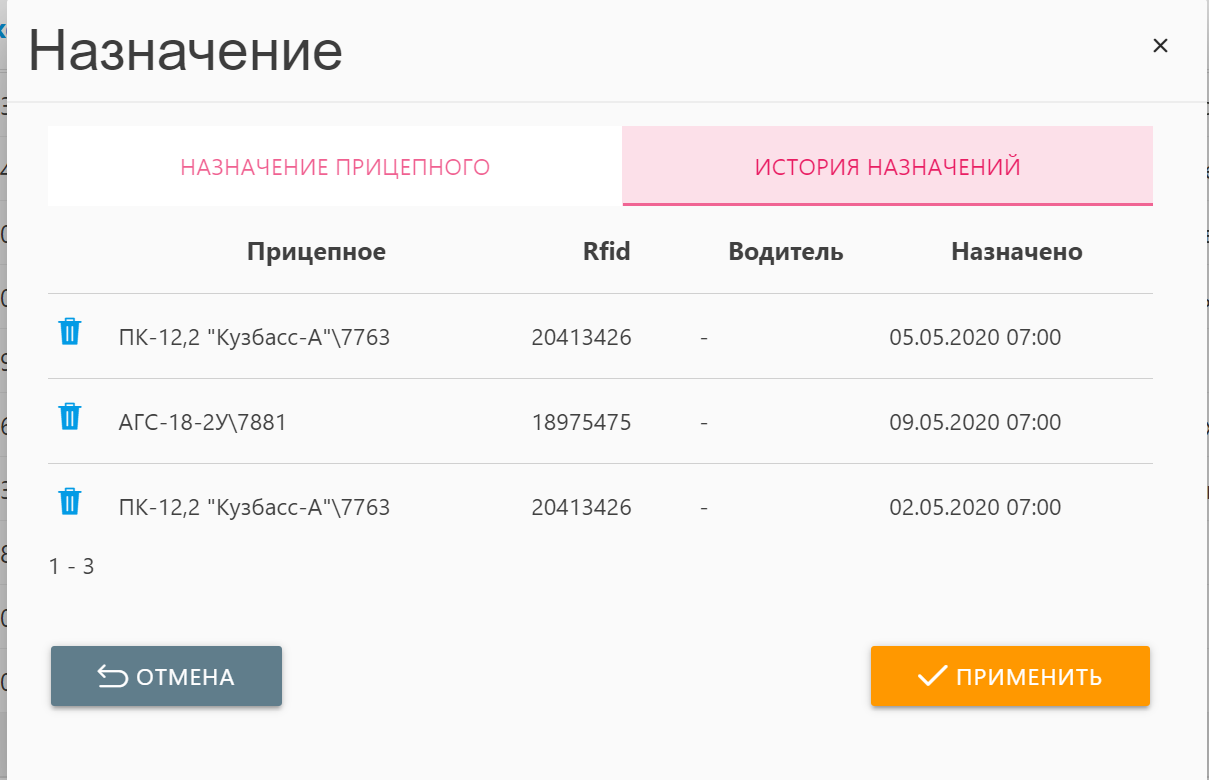Delete the 05.05.2020 ПК-12,2 assignment via trash icon
The height and width of the screenshot is (780, 1209).
point(69,332)
